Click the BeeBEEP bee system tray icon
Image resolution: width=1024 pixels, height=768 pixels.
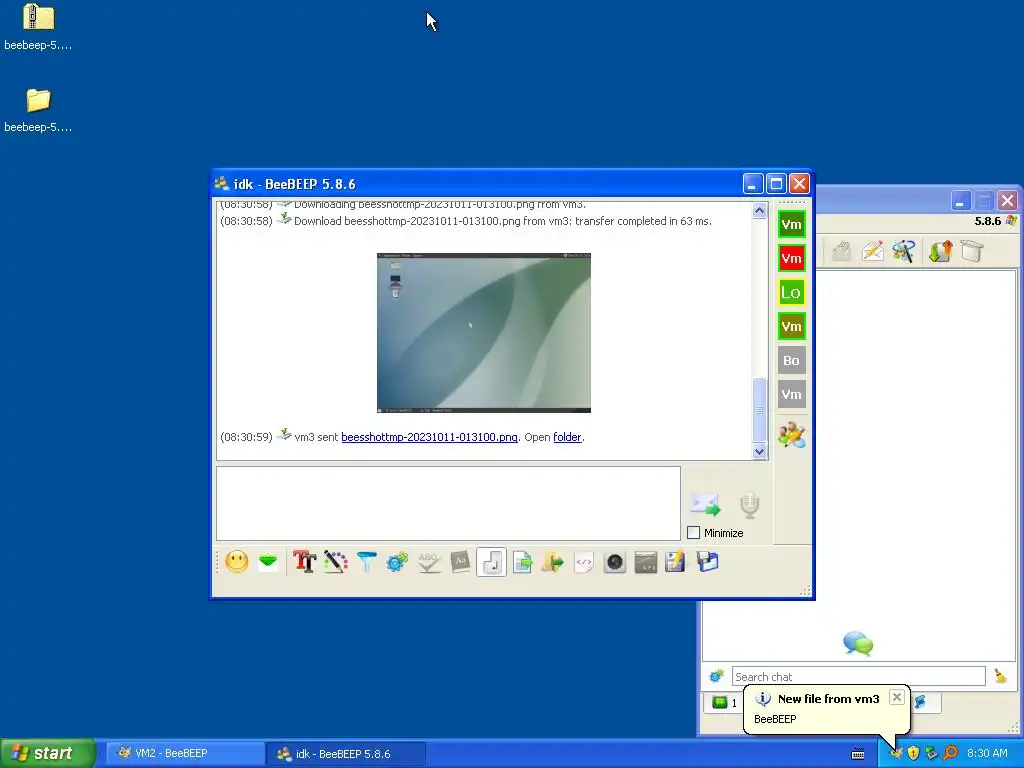point(896,753)
